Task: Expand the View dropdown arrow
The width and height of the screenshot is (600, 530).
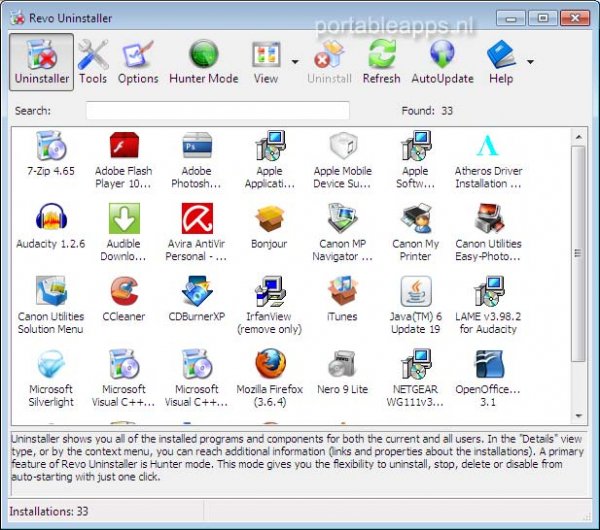Action: (295, 61)
